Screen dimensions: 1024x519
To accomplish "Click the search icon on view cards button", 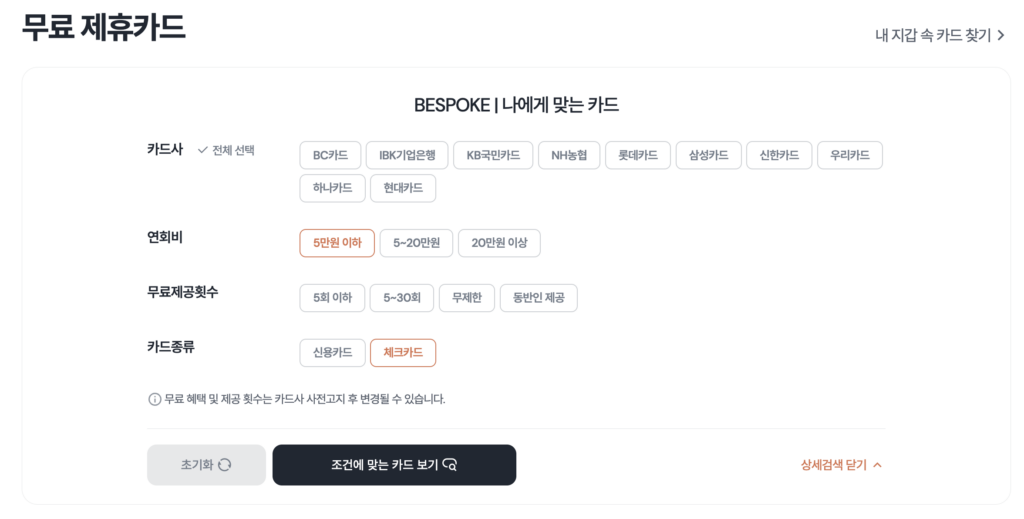I will click(450, 465).
